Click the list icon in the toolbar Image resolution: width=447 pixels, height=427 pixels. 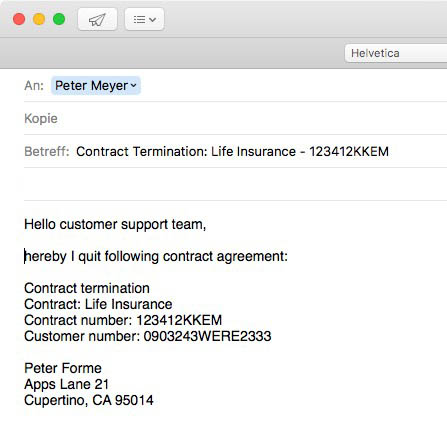139,19
